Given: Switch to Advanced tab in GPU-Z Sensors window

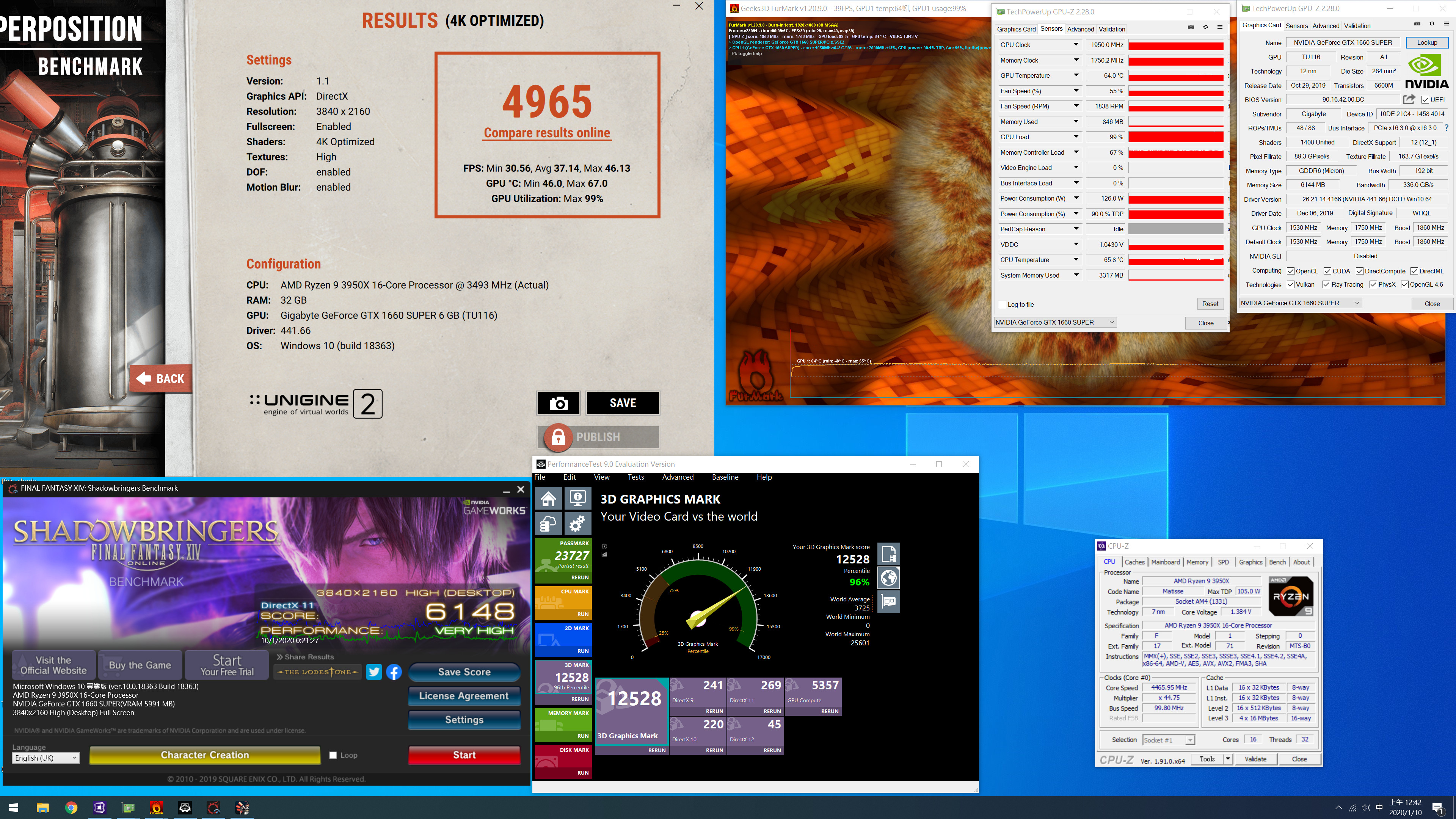Looking at the screenshot, I should point(1080,30).
